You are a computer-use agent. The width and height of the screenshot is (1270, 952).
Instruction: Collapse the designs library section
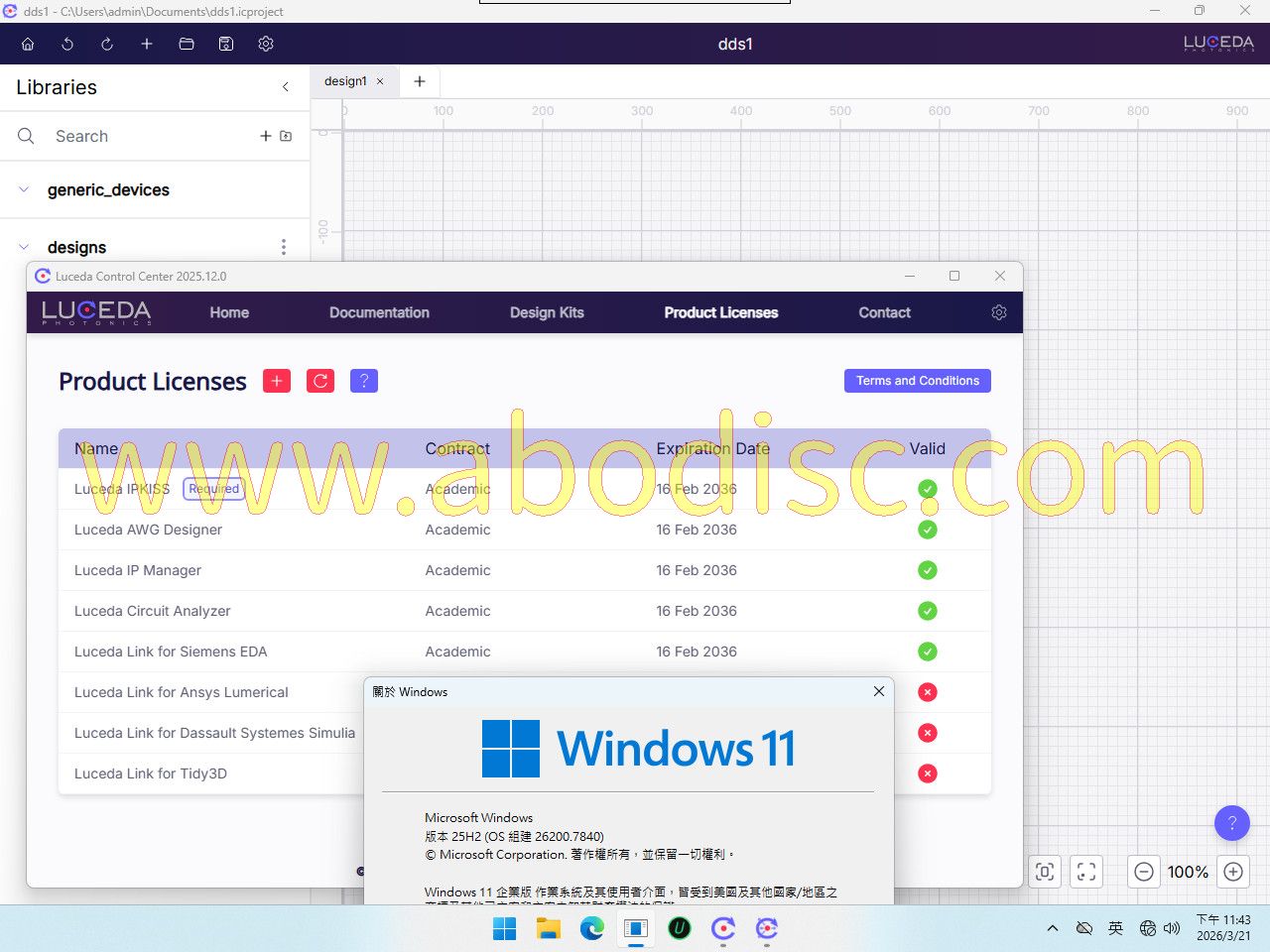24,247
